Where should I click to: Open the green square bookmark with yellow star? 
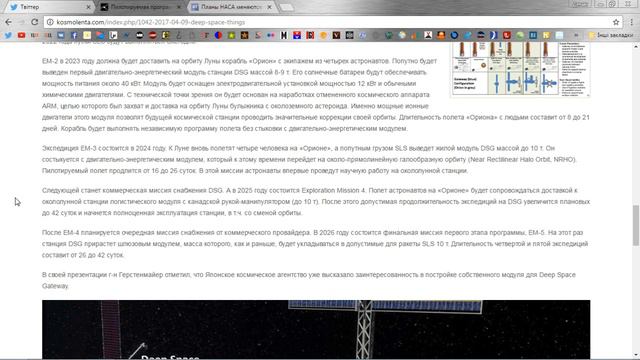click(231, 36)
